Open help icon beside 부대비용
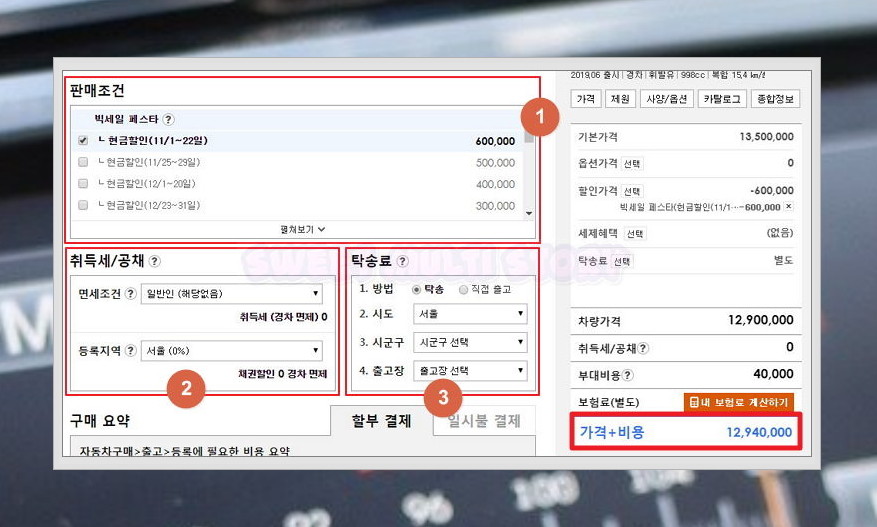The height and width of the screenshot is (527, 877). pyautogui.click(x=628, y=375)
